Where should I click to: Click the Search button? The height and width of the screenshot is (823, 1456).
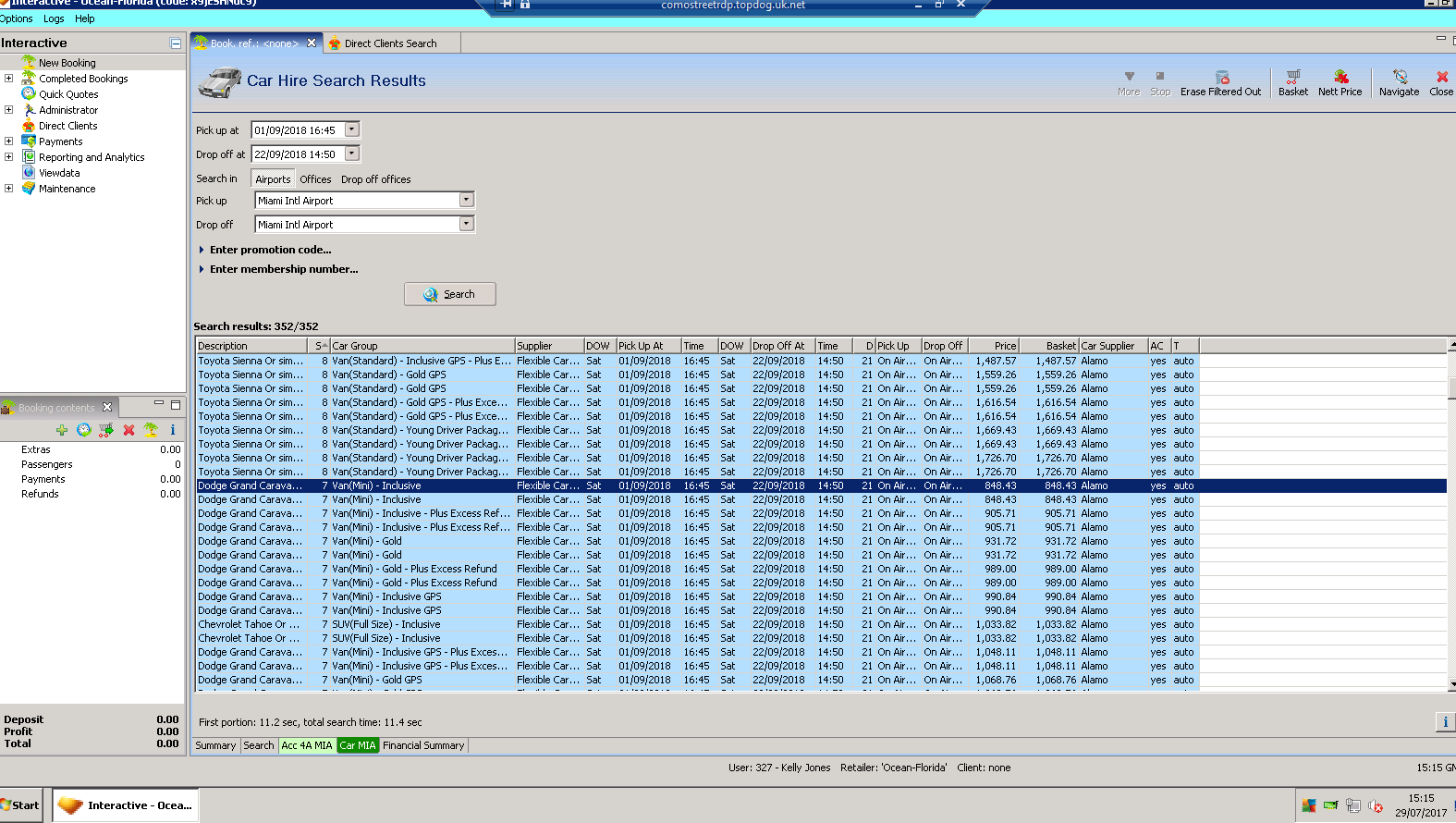coord(450,294)
